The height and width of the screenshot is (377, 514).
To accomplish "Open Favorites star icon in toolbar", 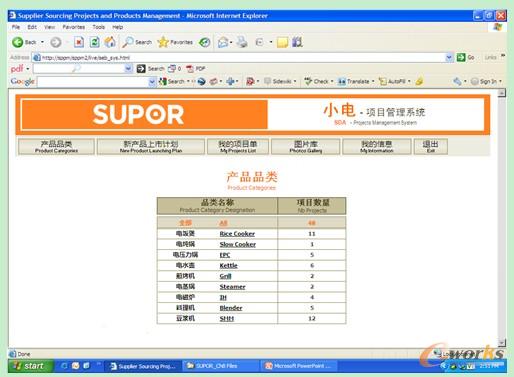I will tap(175, 42).
